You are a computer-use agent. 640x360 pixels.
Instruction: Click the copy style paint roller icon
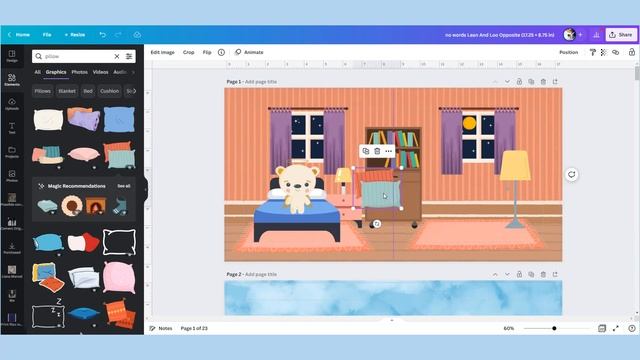(593, 52)
